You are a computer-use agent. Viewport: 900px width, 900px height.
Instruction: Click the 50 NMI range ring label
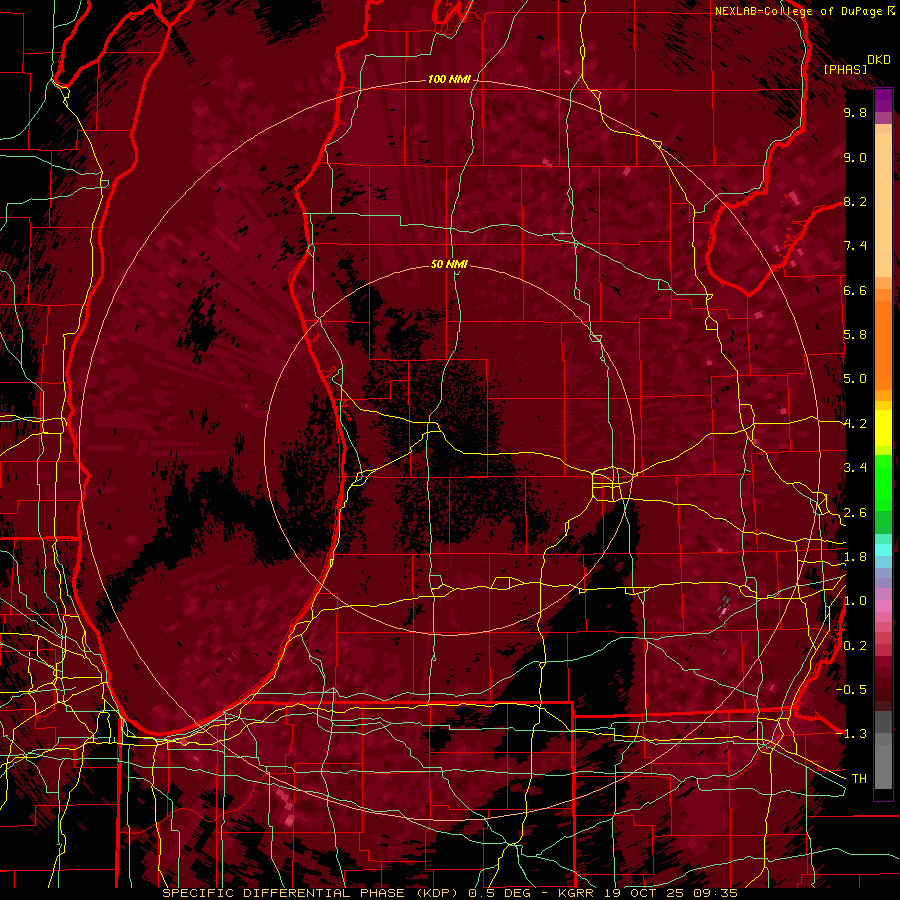[x=449, y=264]
